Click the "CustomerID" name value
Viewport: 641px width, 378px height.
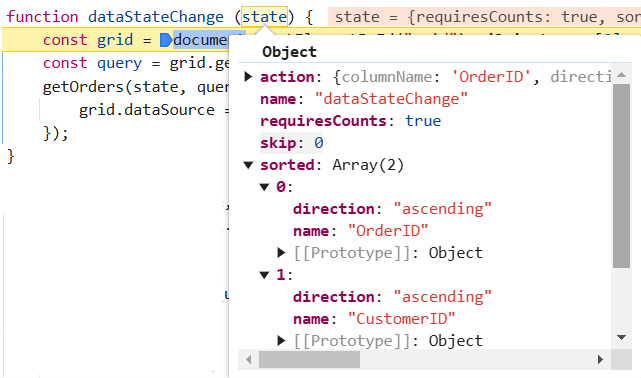401,319
